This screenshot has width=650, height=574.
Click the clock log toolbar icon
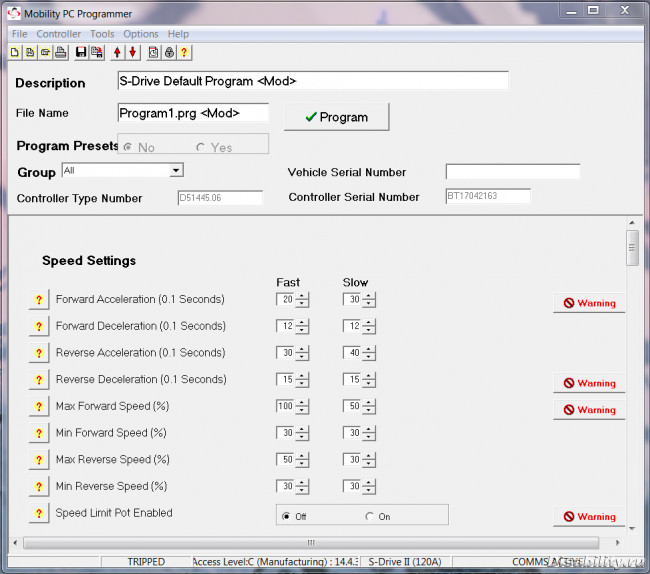153,53
